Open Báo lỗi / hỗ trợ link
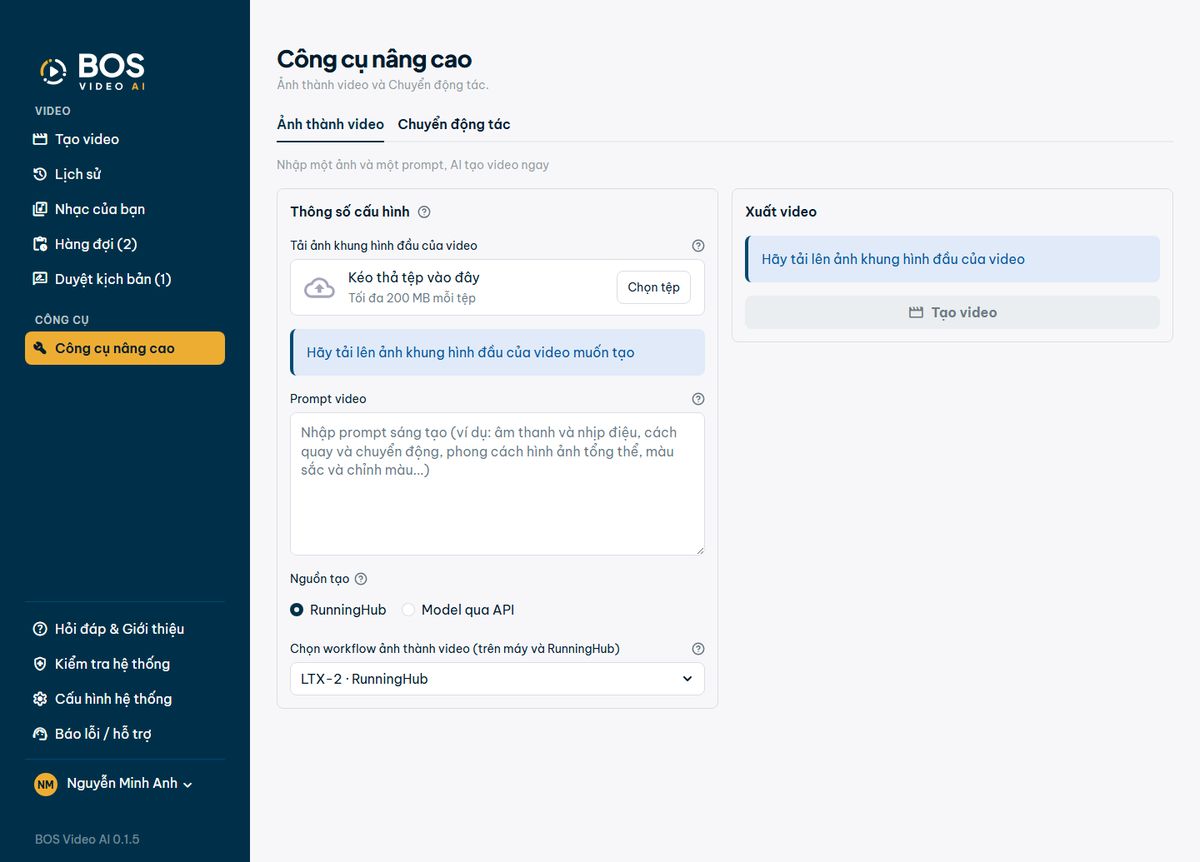This screenshot has height=862, width=1200. pos(125,734)
